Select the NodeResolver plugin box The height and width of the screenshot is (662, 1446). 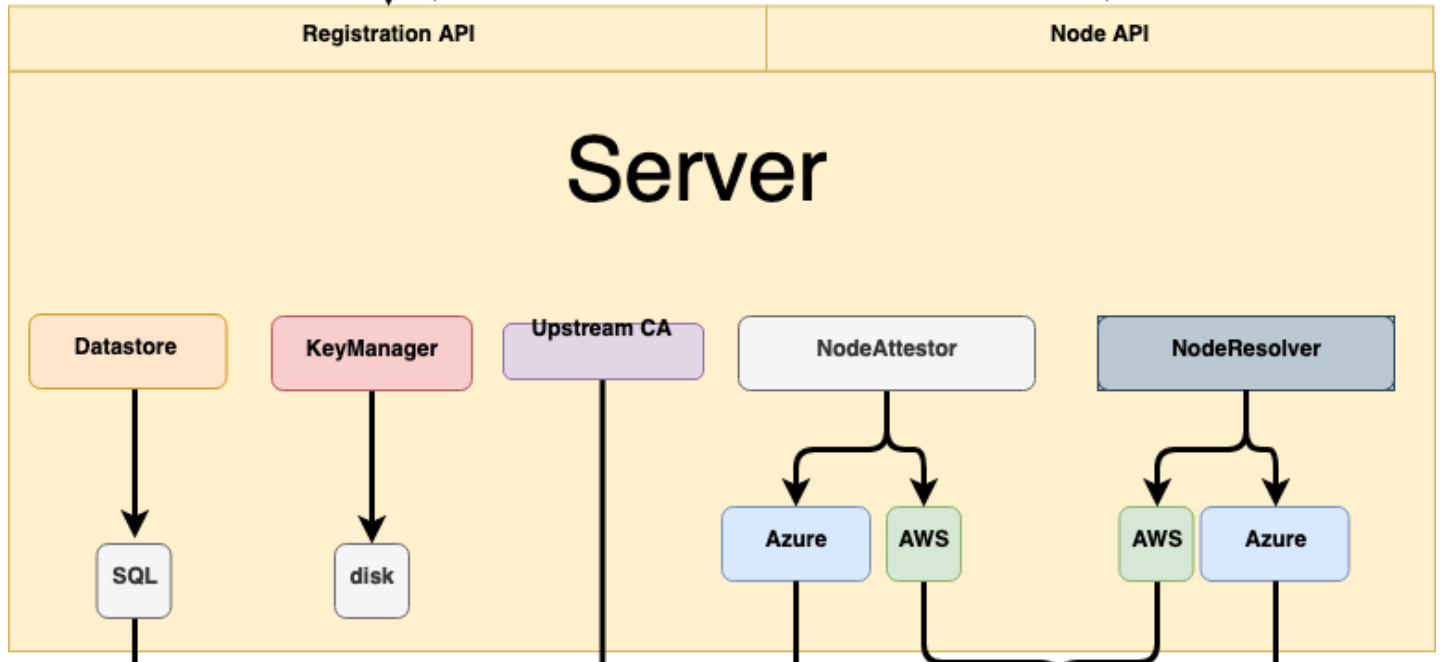1245,352
